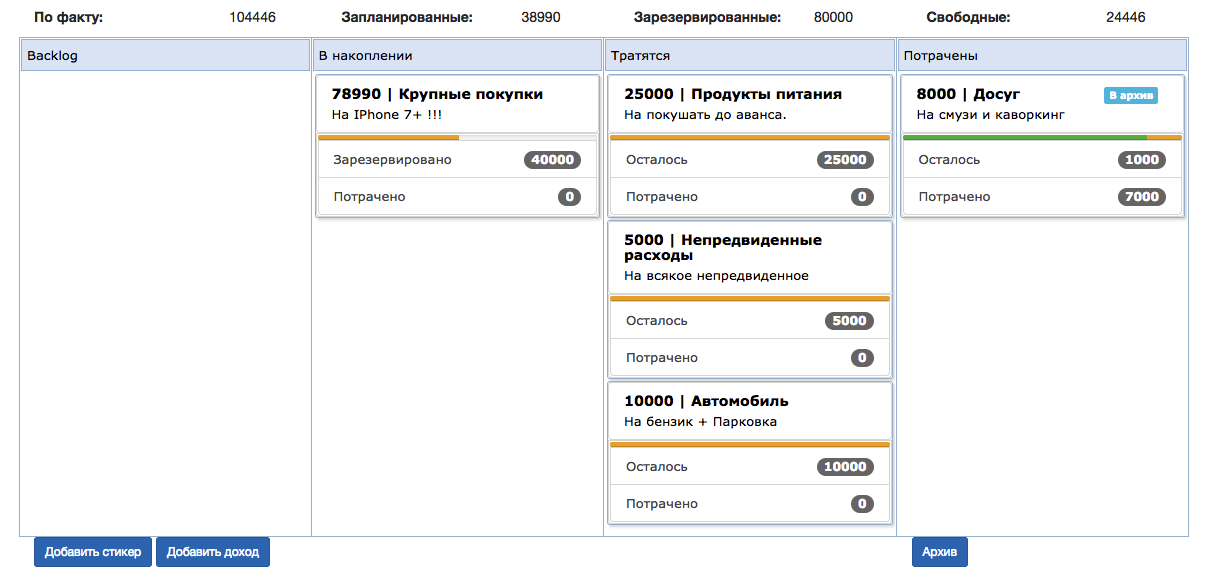Click the progress bar on Досуг card
Viewport: 1207px width, 583px height.
(x=1042, y=137)
